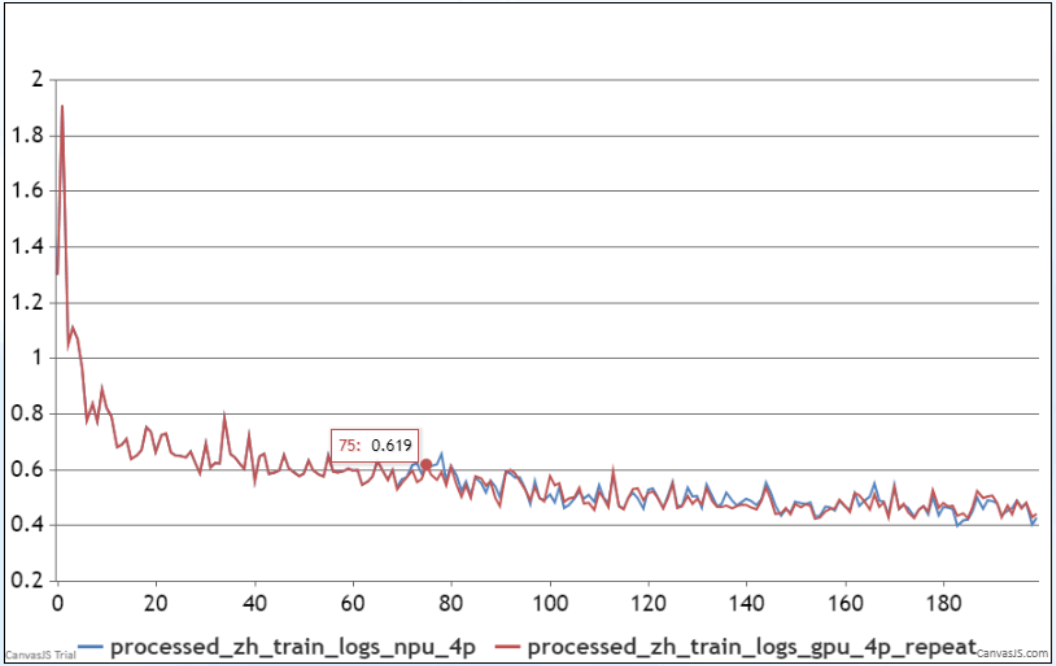Click the y-axis label 1.8
This screenshot has width=1056, height=666.
[27, 135]
